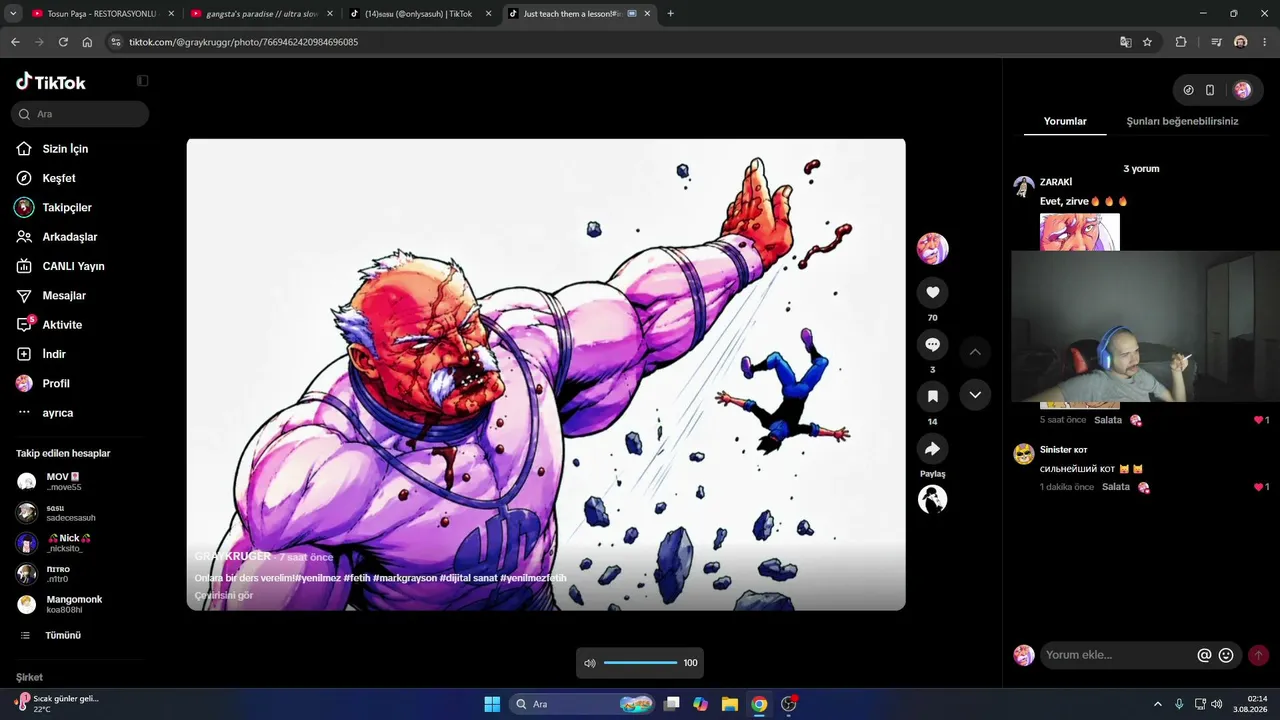Click the volume speaker icon
Image resolution: width=1280 pixels, height=720 pixels.
click(x=590, y=663)
